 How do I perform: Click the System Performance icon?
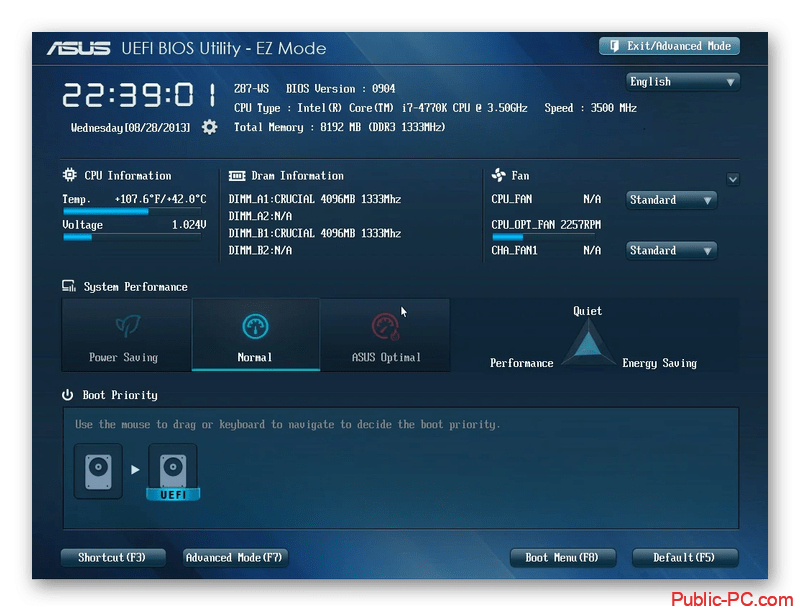(x=69, y=286)
